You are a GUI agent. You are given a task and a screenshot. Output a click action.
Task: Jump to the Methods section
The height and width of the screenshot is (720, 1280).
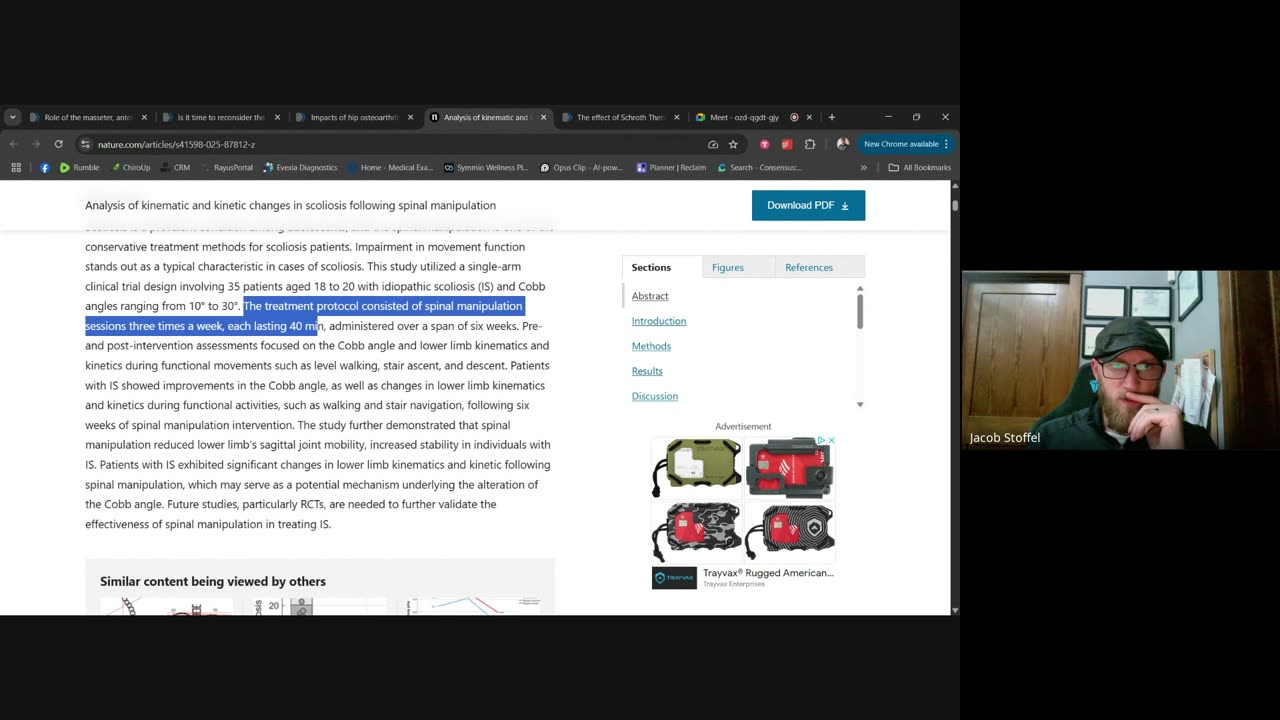[x=651, y=346]
